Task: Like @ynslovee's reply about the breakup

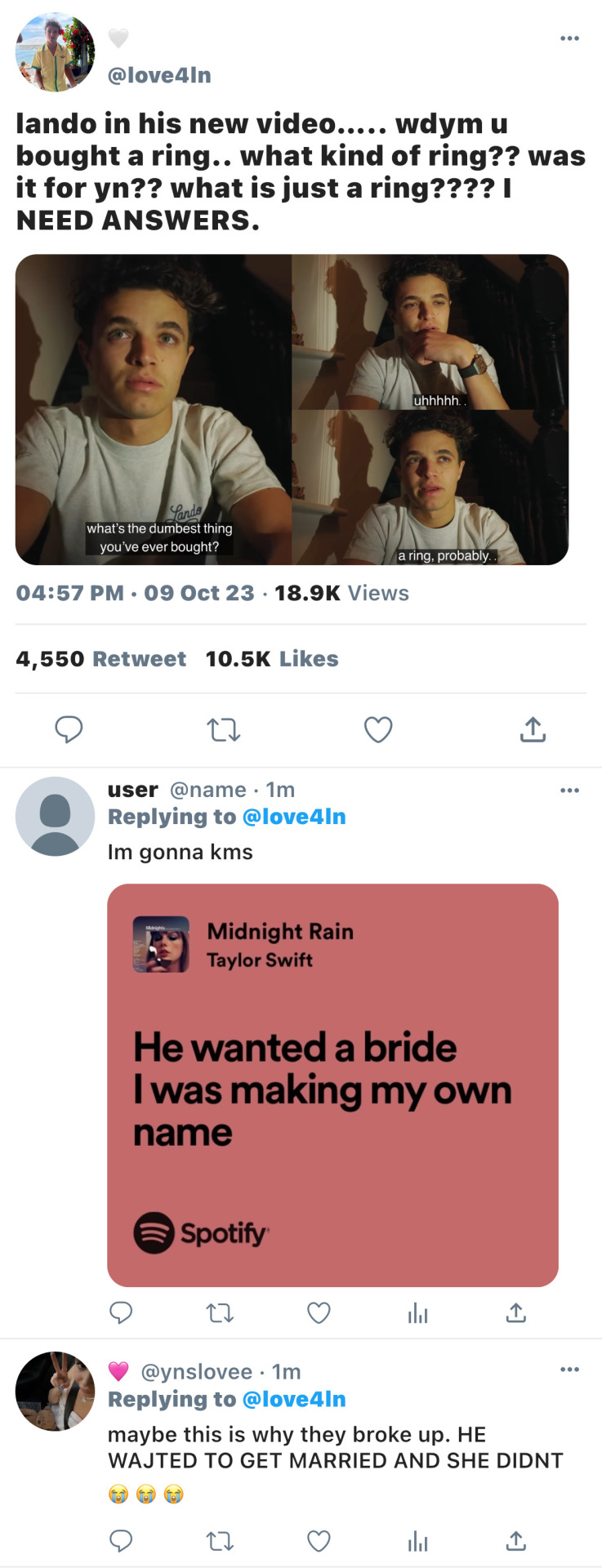Action: click(x=319, y=1540)
